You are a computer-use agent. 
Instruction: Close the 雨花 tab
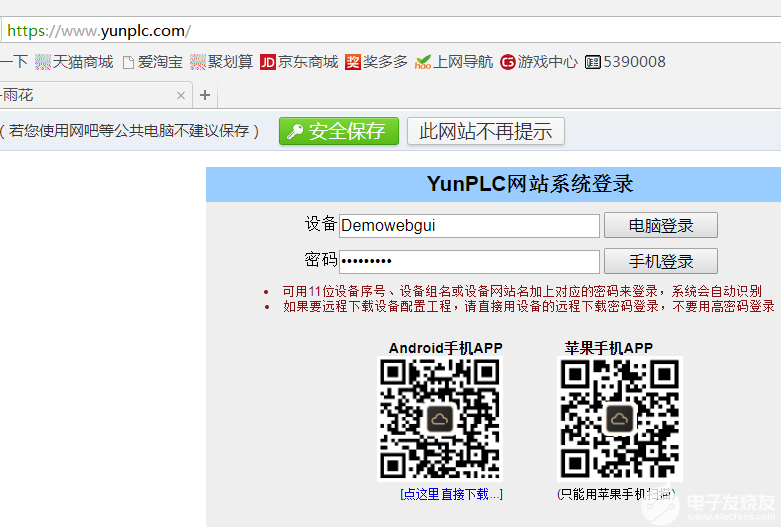[x=181, y=96]
